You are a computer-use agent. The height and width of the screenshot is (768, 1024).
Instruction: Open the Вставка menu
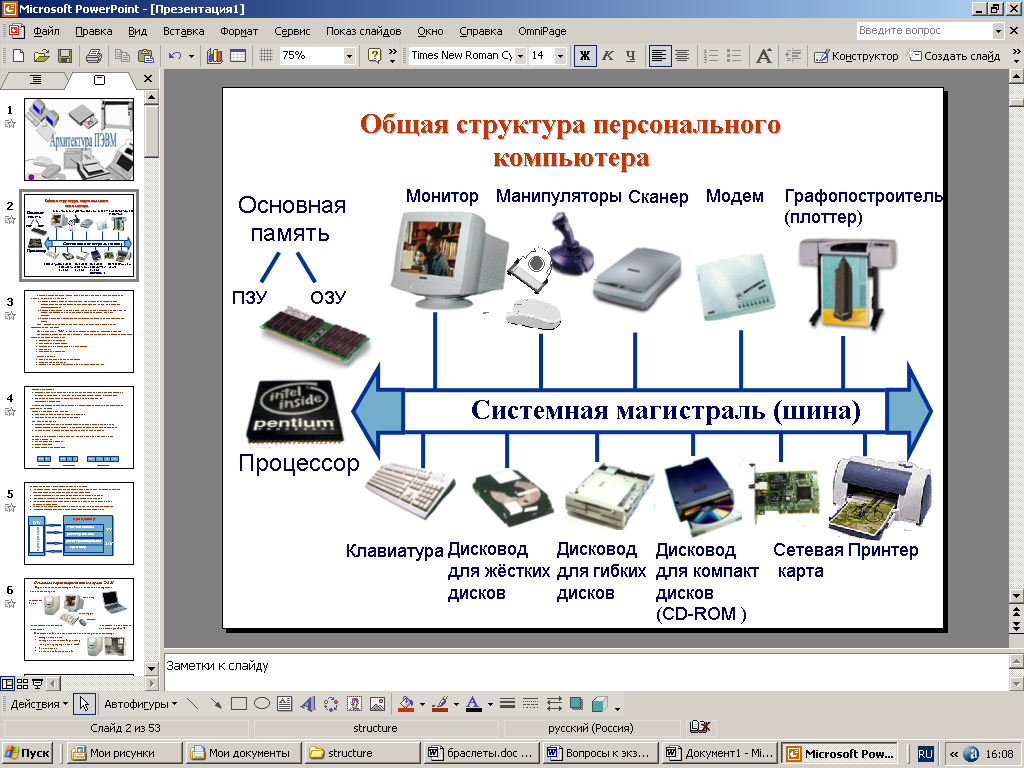[184, 31]
